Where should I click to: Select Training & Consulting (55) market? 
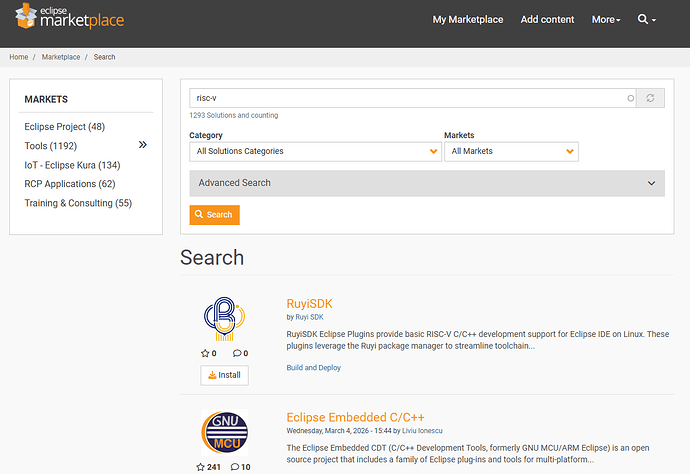click(x=78, y=203)
